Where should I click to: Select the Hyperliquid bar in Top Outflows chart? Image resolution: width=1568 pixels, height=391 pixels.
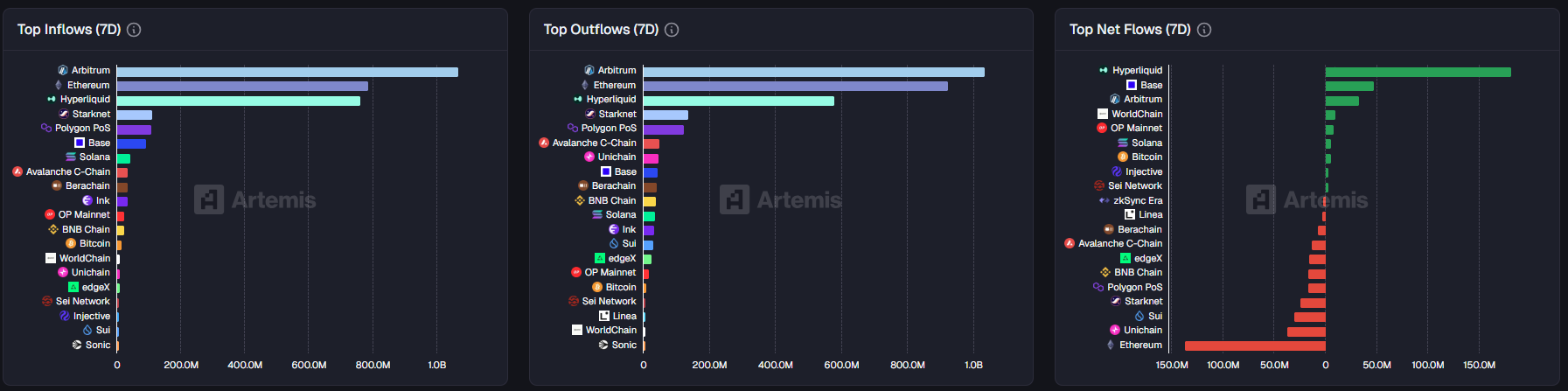[x=738, y=101]
